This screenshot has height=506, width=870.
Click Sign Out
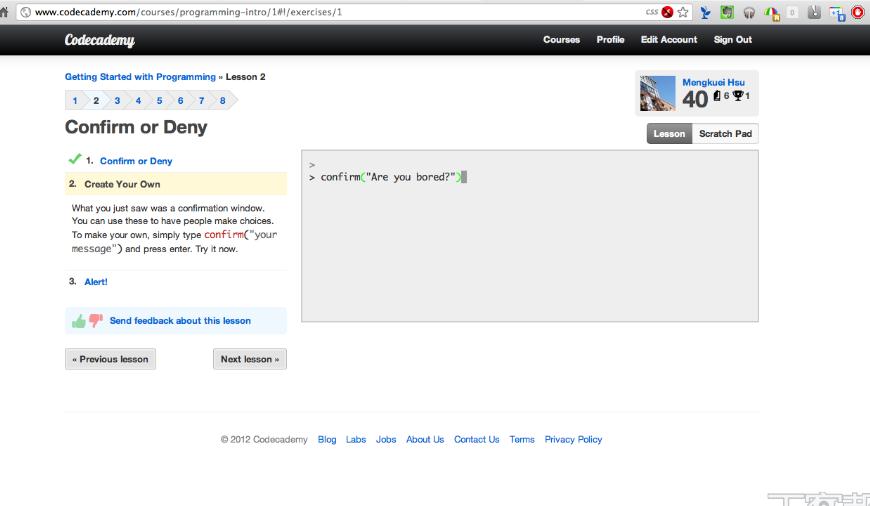click(732, 39)
